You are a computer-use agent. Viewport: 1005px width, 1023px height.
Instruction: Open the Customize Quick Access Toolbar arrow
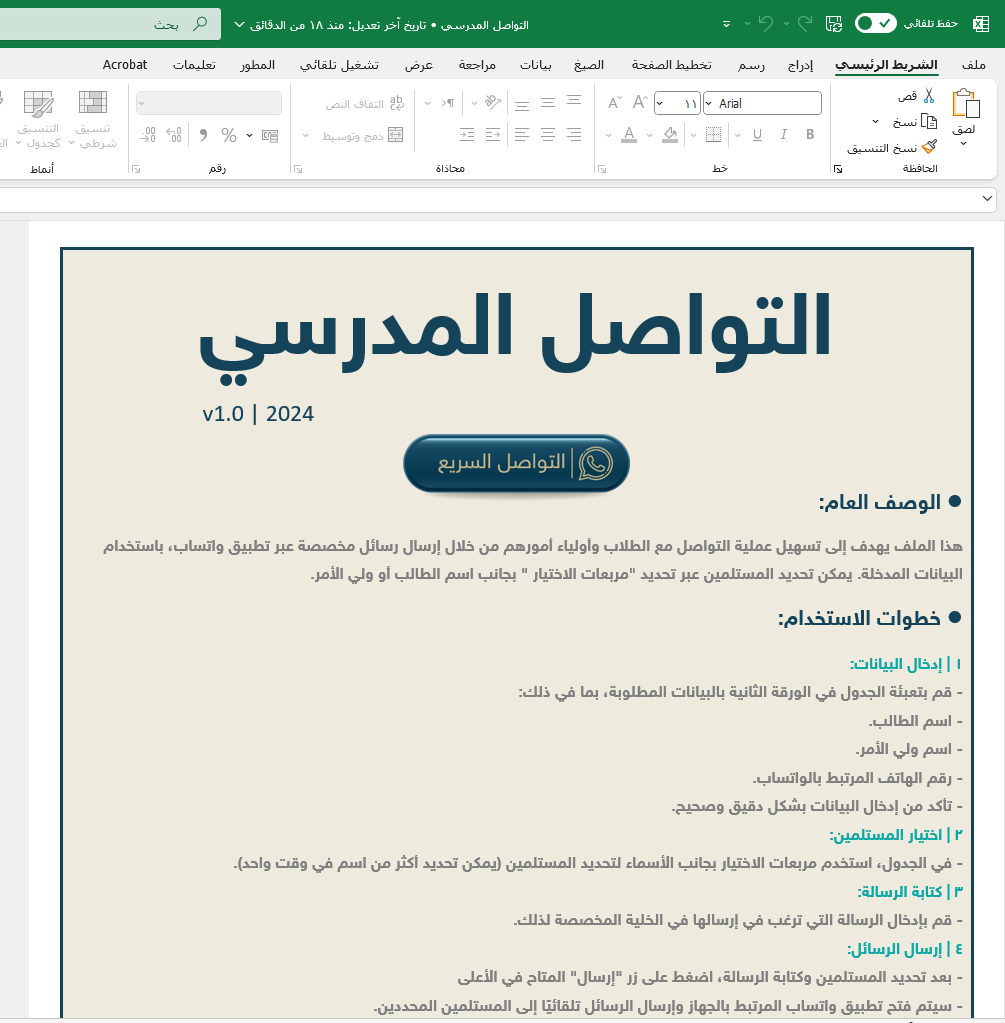point(726,24)
